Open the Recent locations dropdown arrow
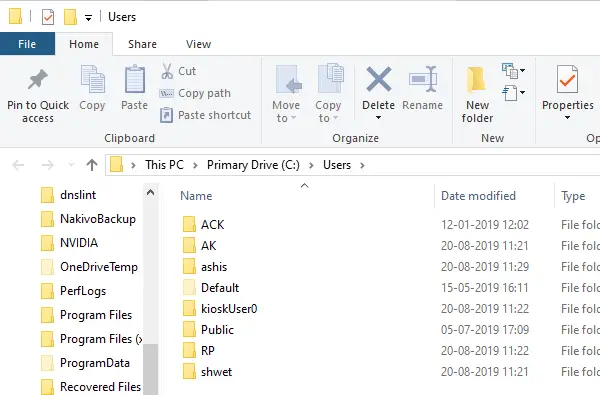Viewport: 600px width, 395px height. 71,165
